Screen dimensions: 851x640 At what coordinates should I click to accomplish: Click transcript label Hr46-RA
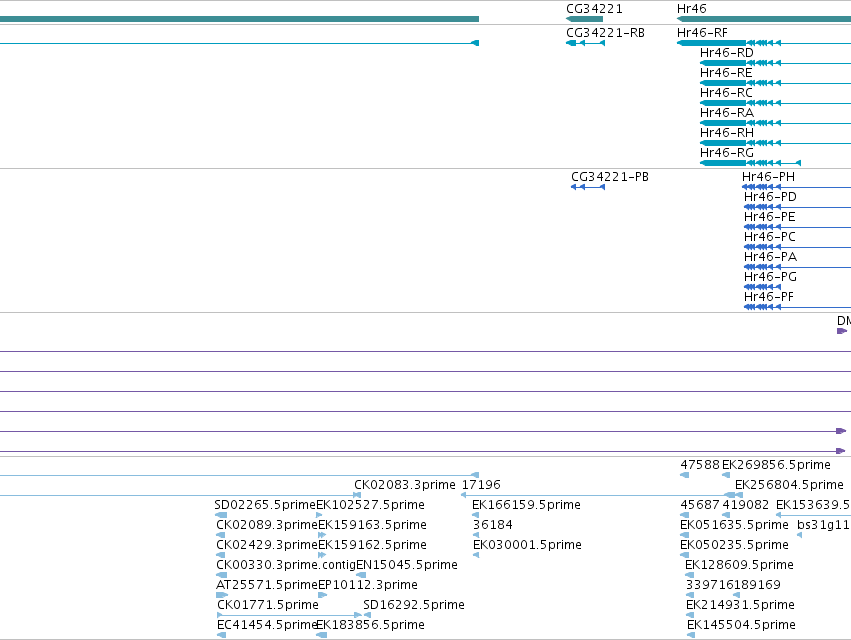pyautogui.click(x=727, y=113)
